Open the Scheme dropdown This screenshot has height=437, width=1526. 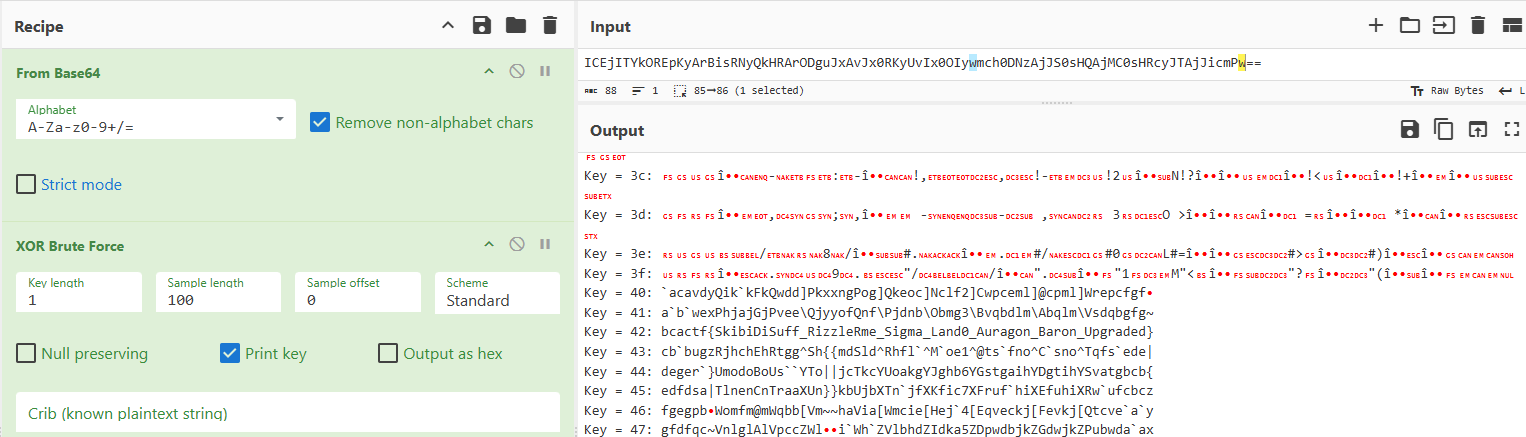click(497, 292)
